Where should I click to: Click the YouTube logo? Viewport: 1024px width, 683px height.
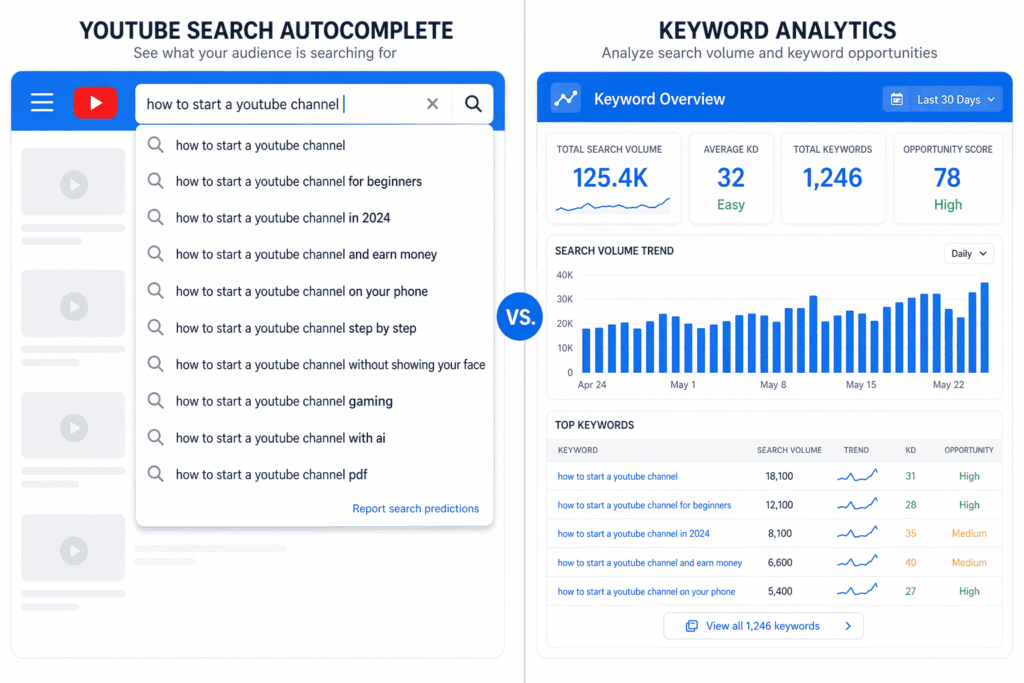[x=95, y=101]
